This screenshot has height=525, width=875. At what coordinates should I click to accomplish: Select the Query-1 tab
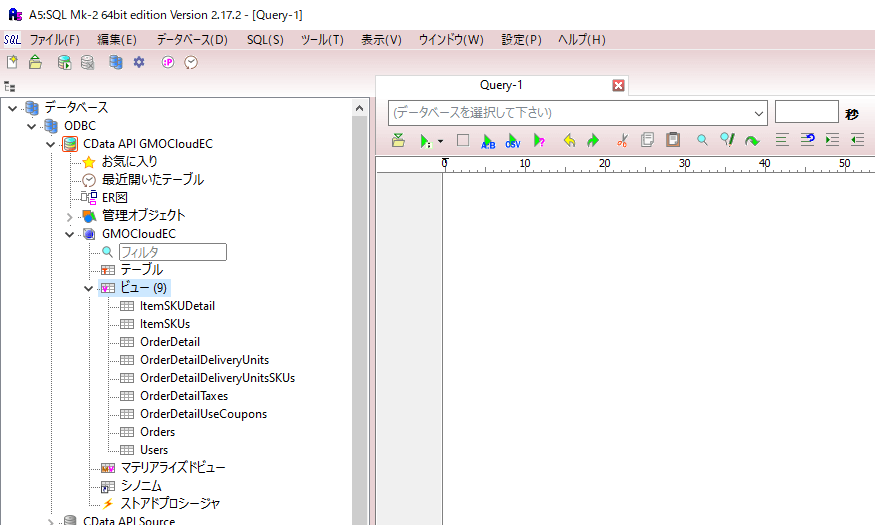[501, 85]
